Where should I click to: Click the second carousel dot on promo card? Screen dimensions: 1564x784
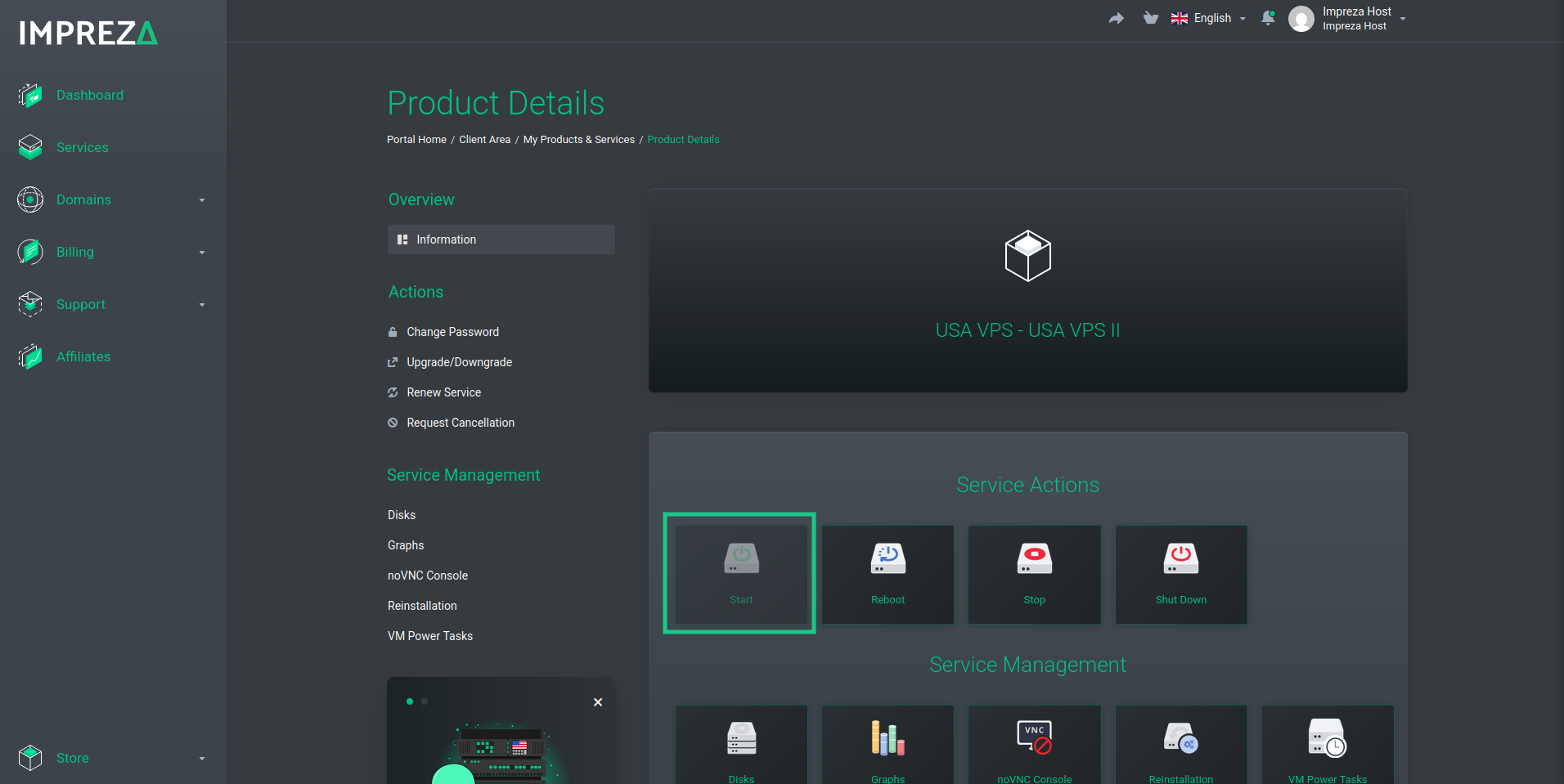[x=425, y=701]
